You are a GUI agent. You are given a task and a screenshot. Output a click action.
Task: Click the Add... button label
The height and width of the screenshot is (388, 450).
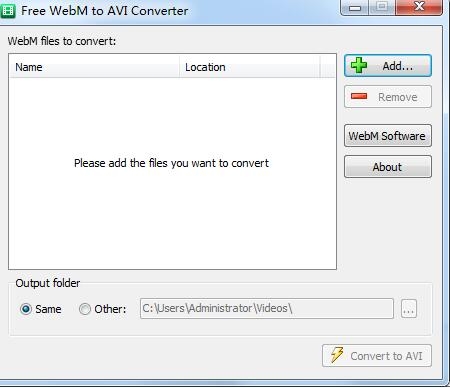coord(398,66)
